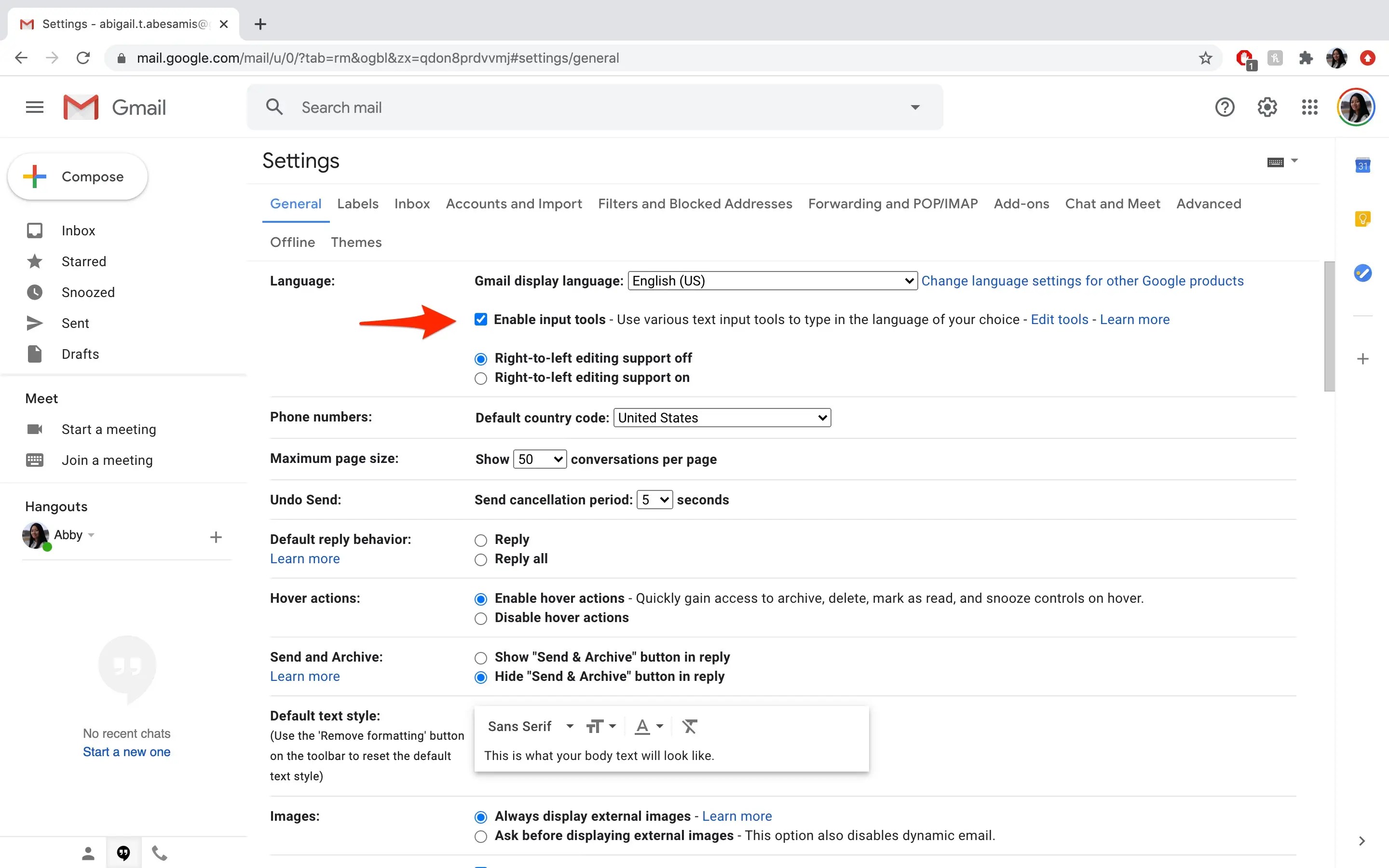Switch to Filters and Blocked Addresses tab

(x=694, y=204)
